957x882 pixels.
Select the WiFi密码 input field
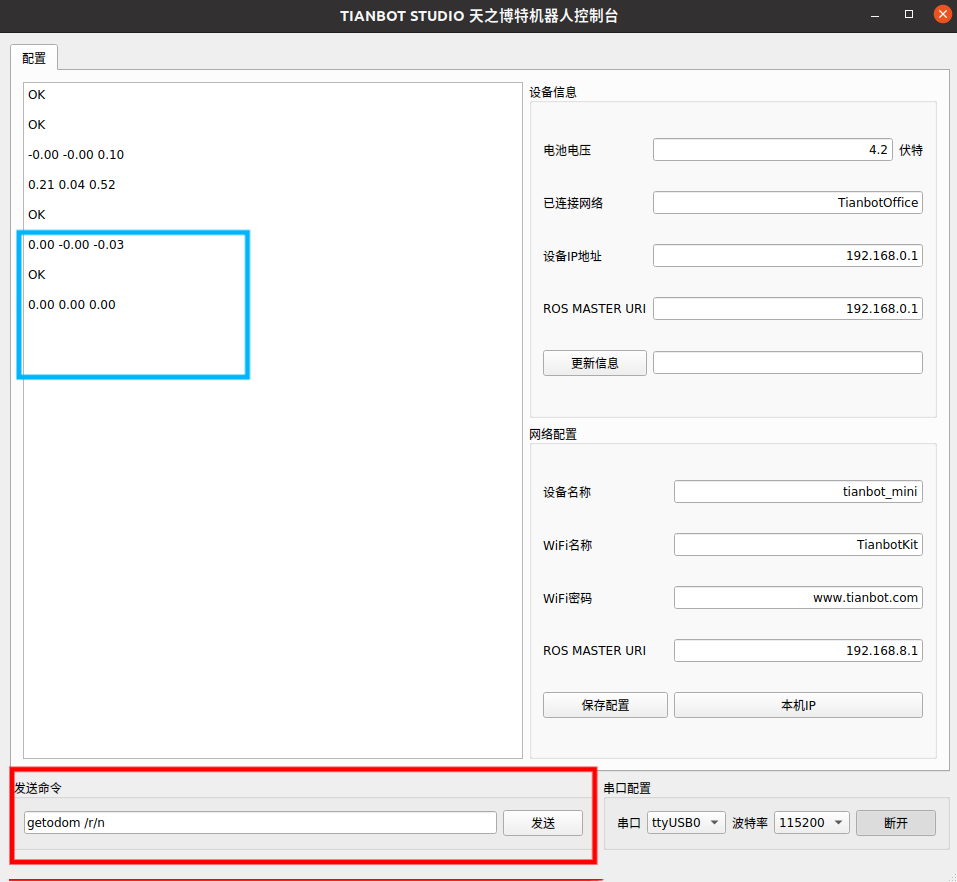click(797, 598)
